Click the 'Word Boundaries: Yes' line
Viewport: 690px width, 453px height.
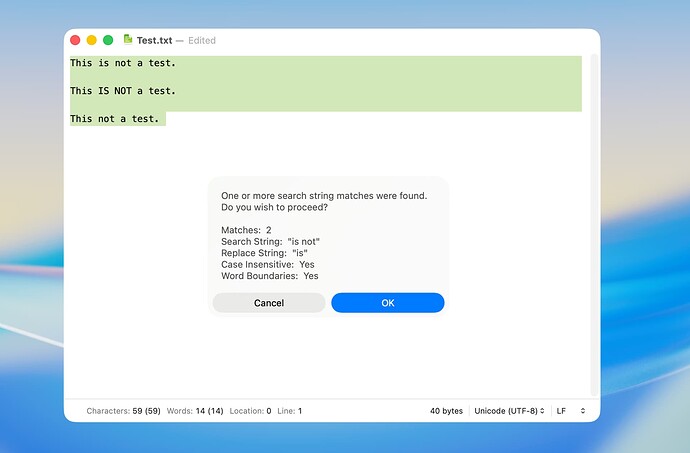tap(270, 276)
